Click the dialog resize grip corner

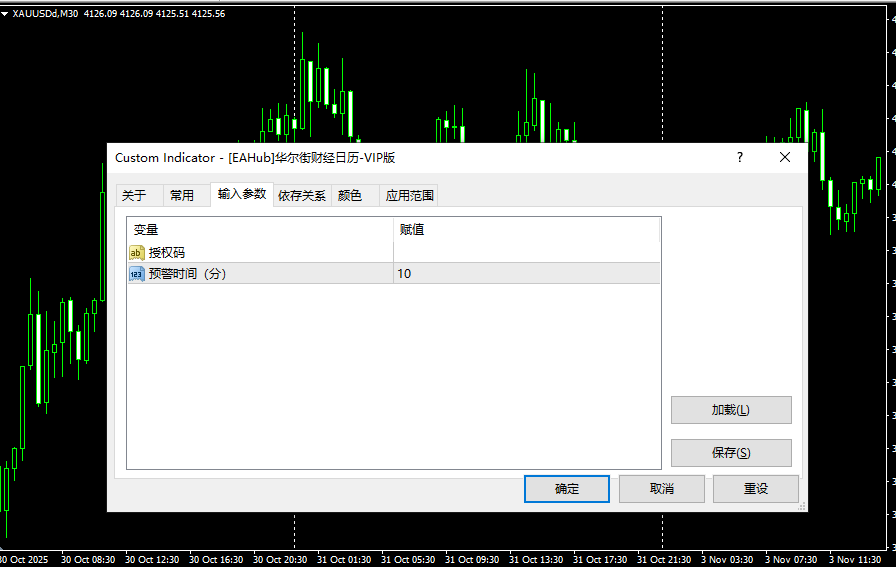[x=802, y=506]
